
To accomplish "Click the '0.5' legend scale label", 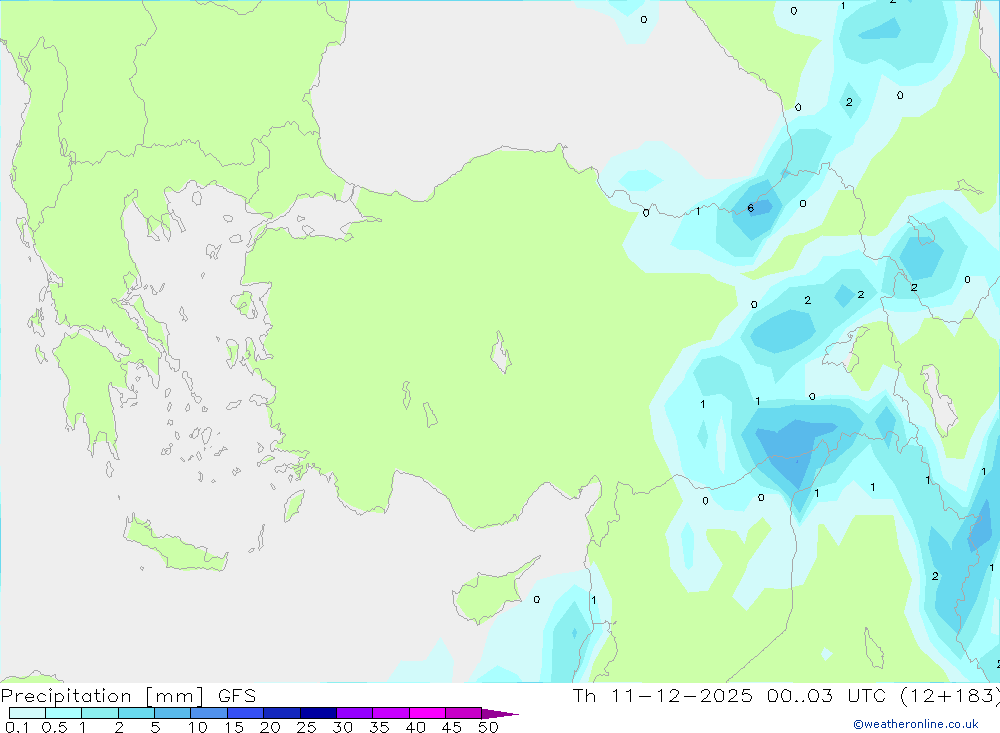I will [x=54, y=727].
